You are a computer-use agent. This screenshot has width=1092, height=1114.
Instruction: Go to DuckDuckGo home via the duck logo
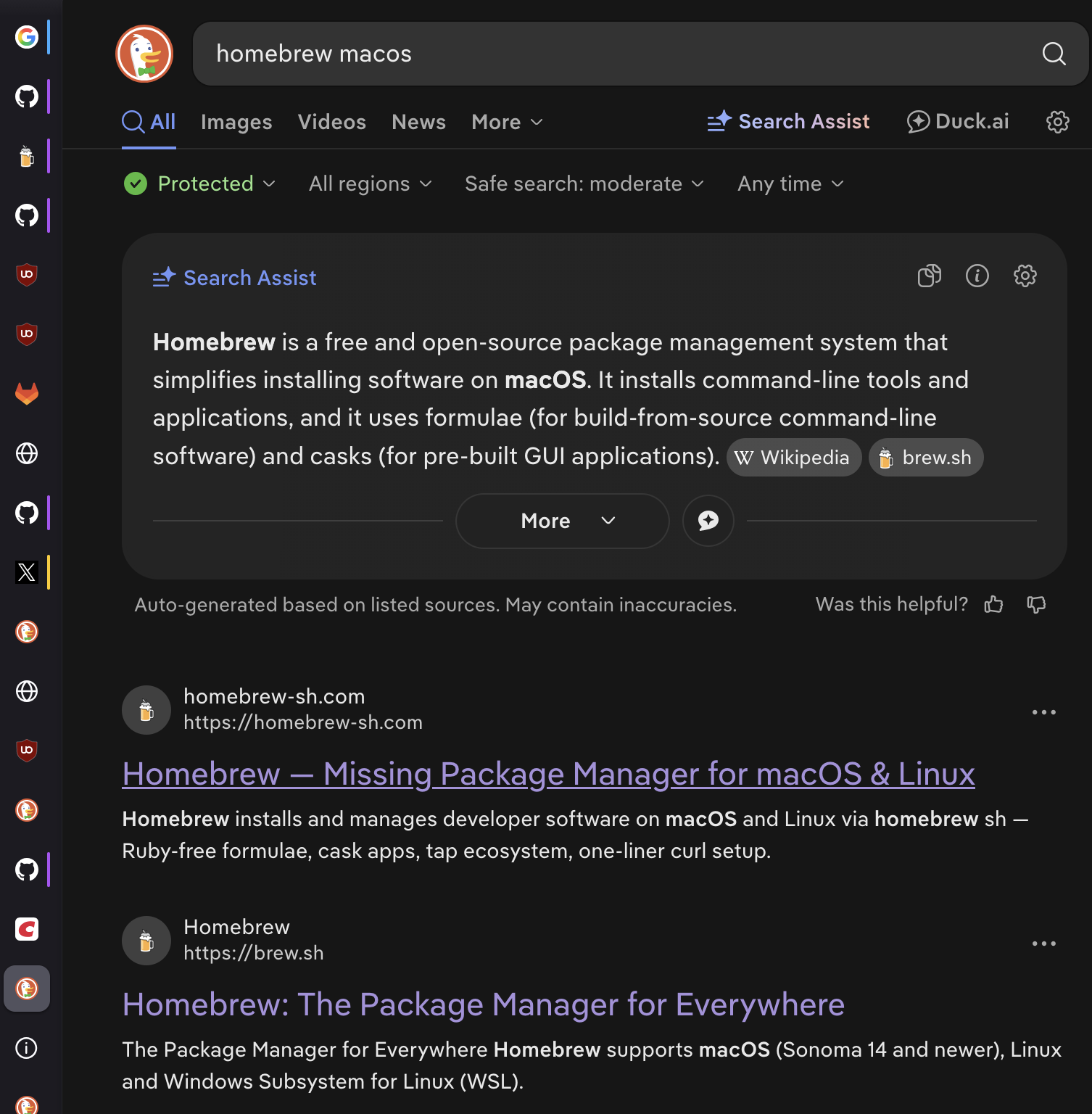pos(144,54)
